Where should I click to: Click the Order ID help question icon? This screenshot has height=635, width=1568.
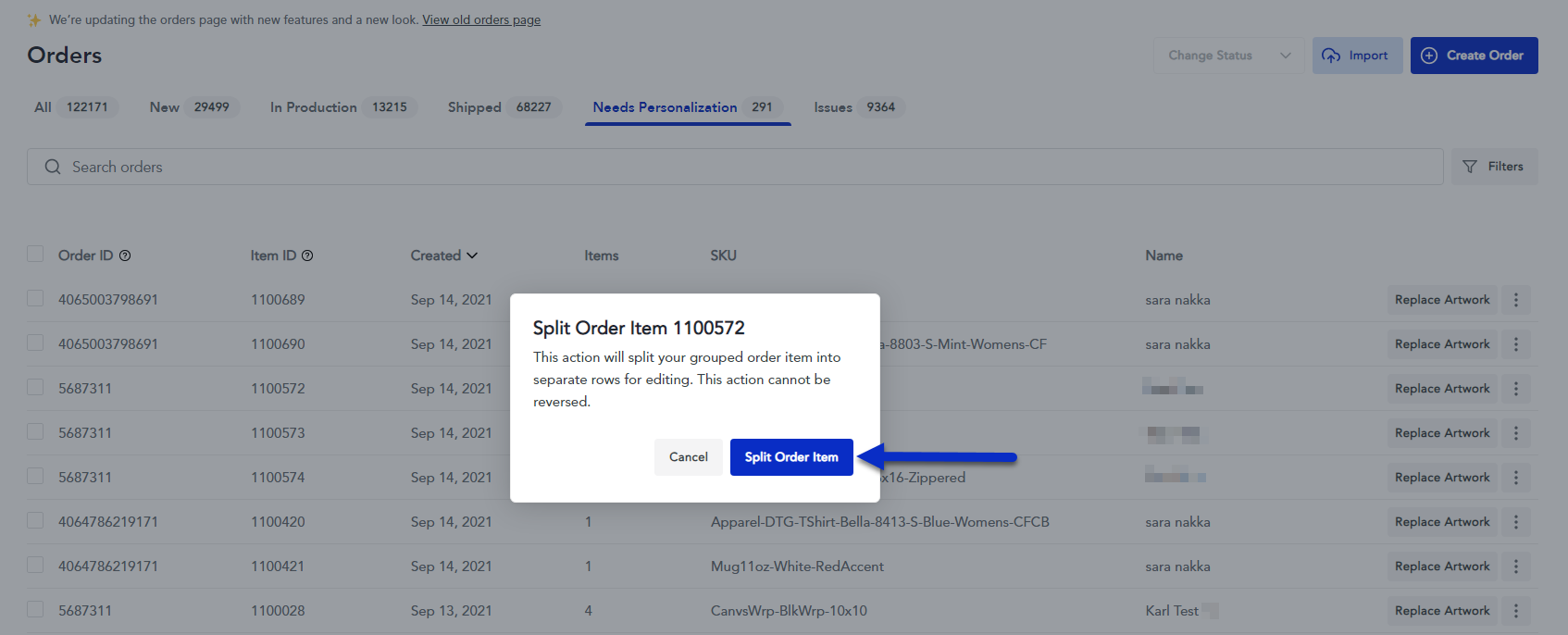125,255
